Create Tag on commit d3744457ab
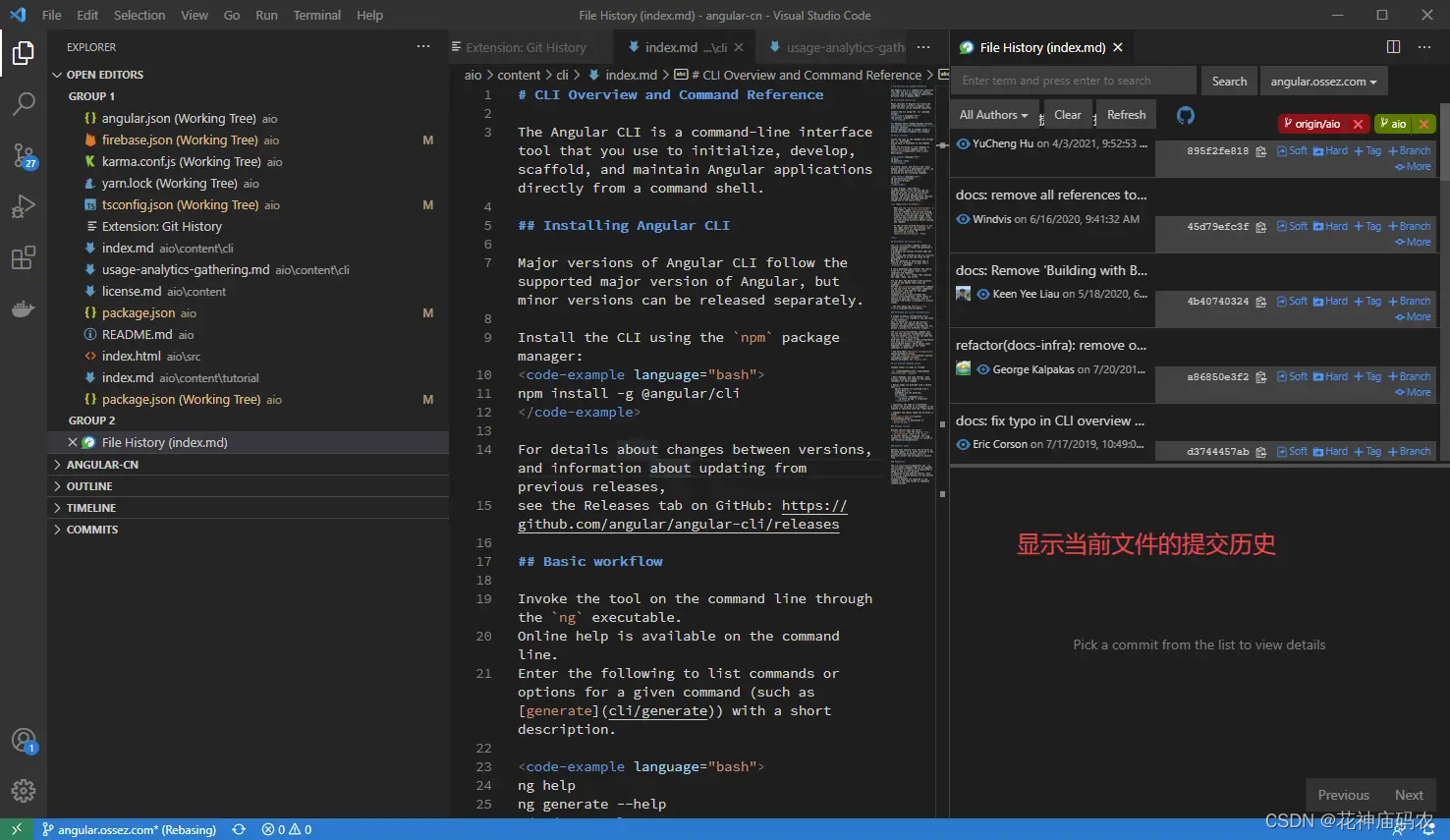This screenshot has height=840, width=1450. [1367, 452]
